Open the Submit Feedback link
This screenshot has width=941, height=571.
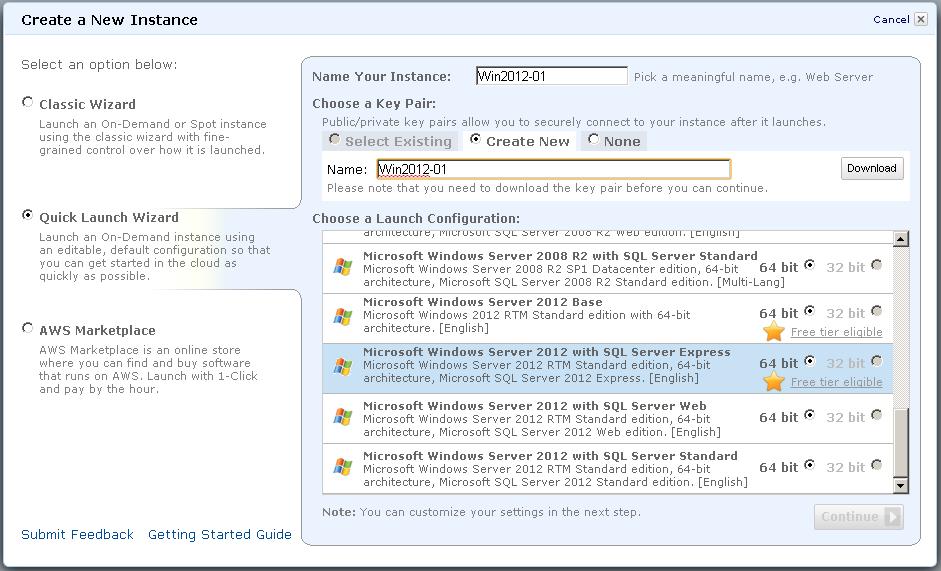(77, 535)
